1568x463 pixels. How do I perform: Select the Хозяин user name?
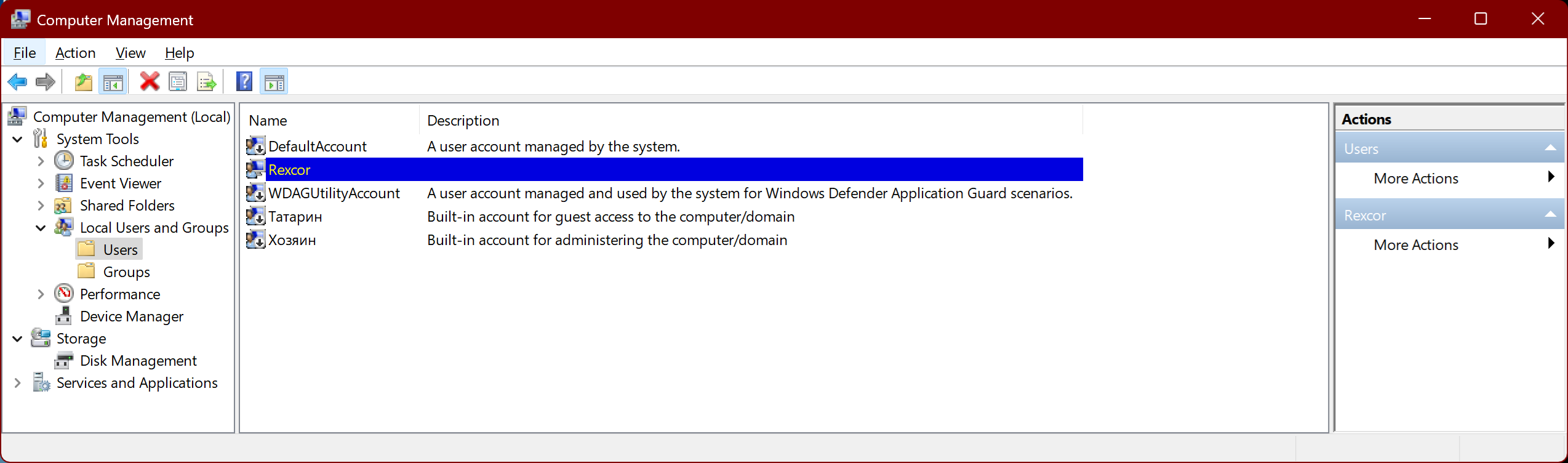tap(292, 240)
